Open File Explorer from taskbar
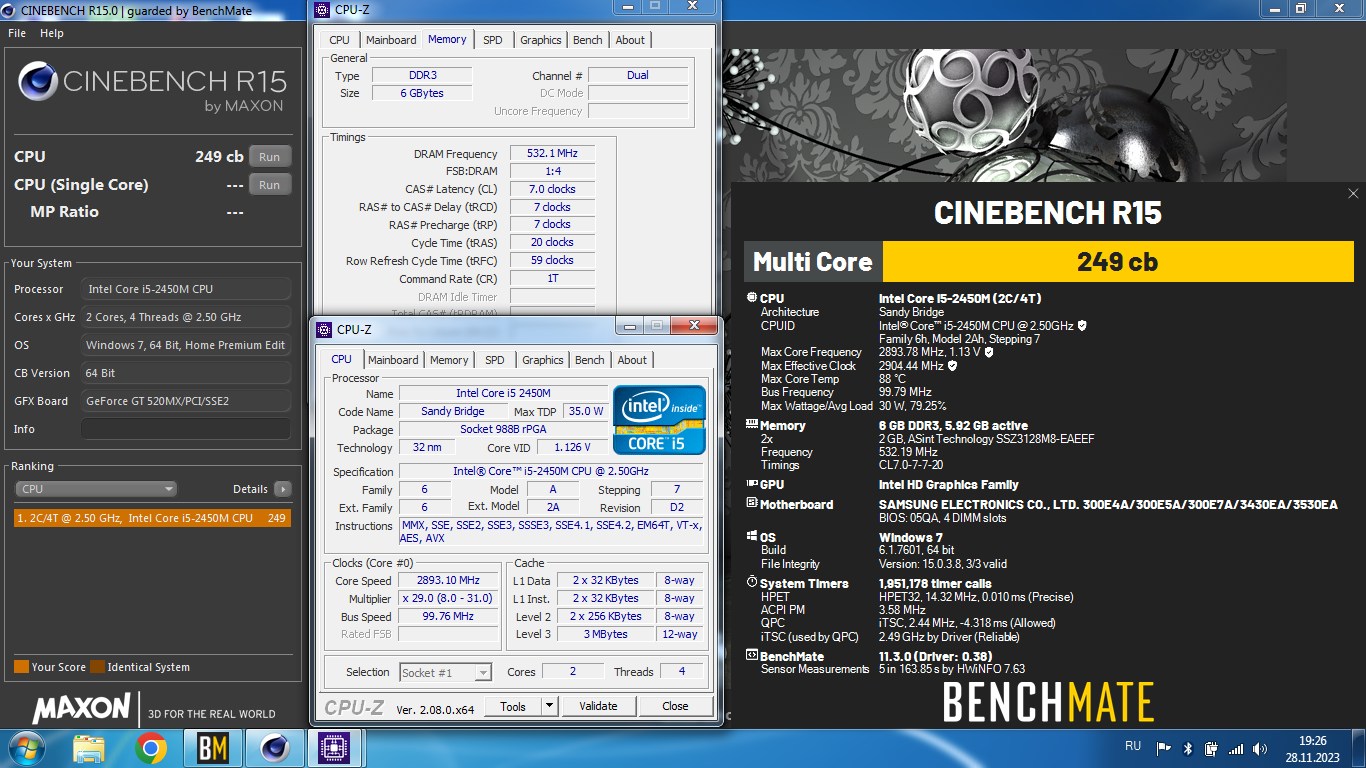Screen dimensions: 1366x768 [x=89, y=748]
